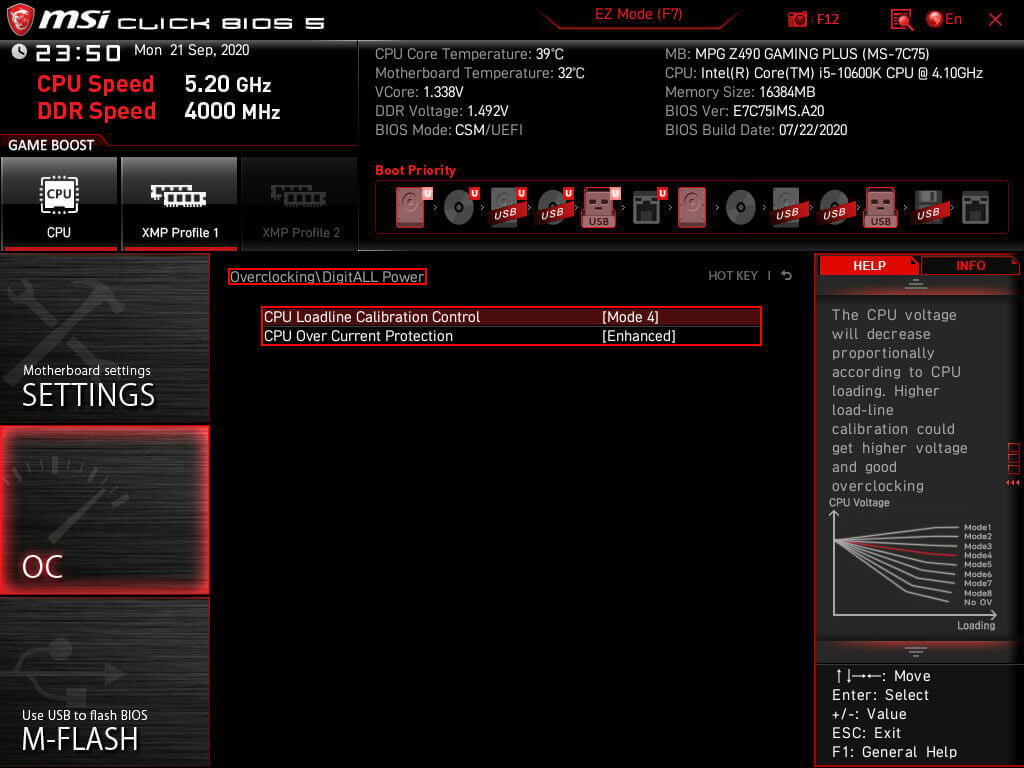Select the legacy optical disc boot device

[741, 208]
